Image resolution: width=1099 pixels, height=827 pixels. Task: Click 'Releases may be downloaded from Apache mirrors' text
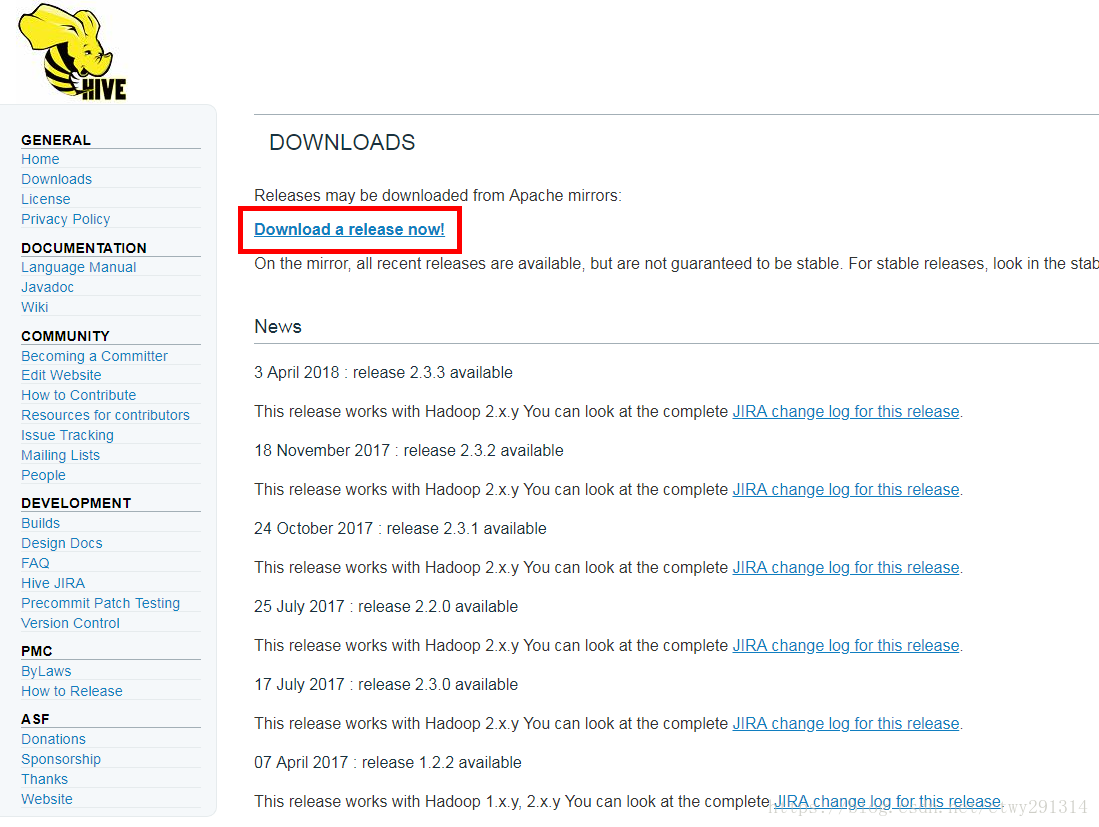(x=437, y=196)
